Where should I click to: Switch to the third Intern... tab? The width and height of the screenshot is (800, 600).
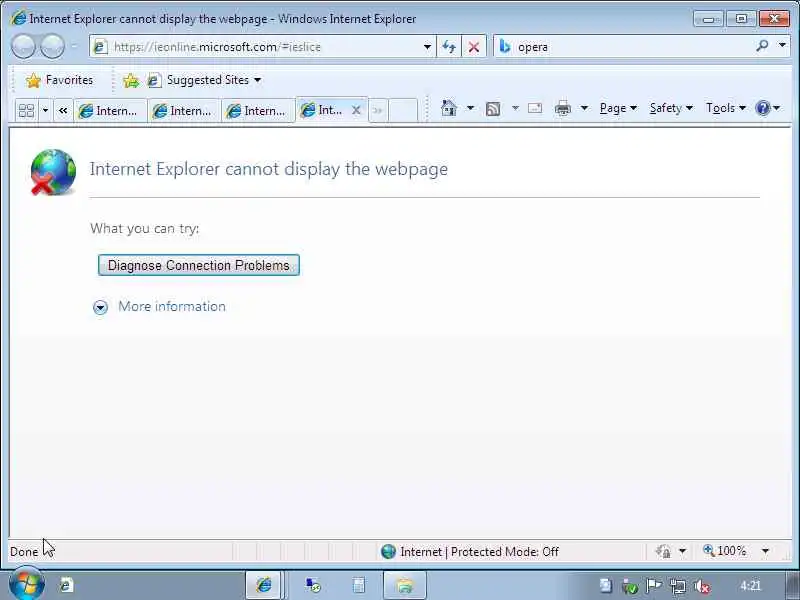[258, 111]
